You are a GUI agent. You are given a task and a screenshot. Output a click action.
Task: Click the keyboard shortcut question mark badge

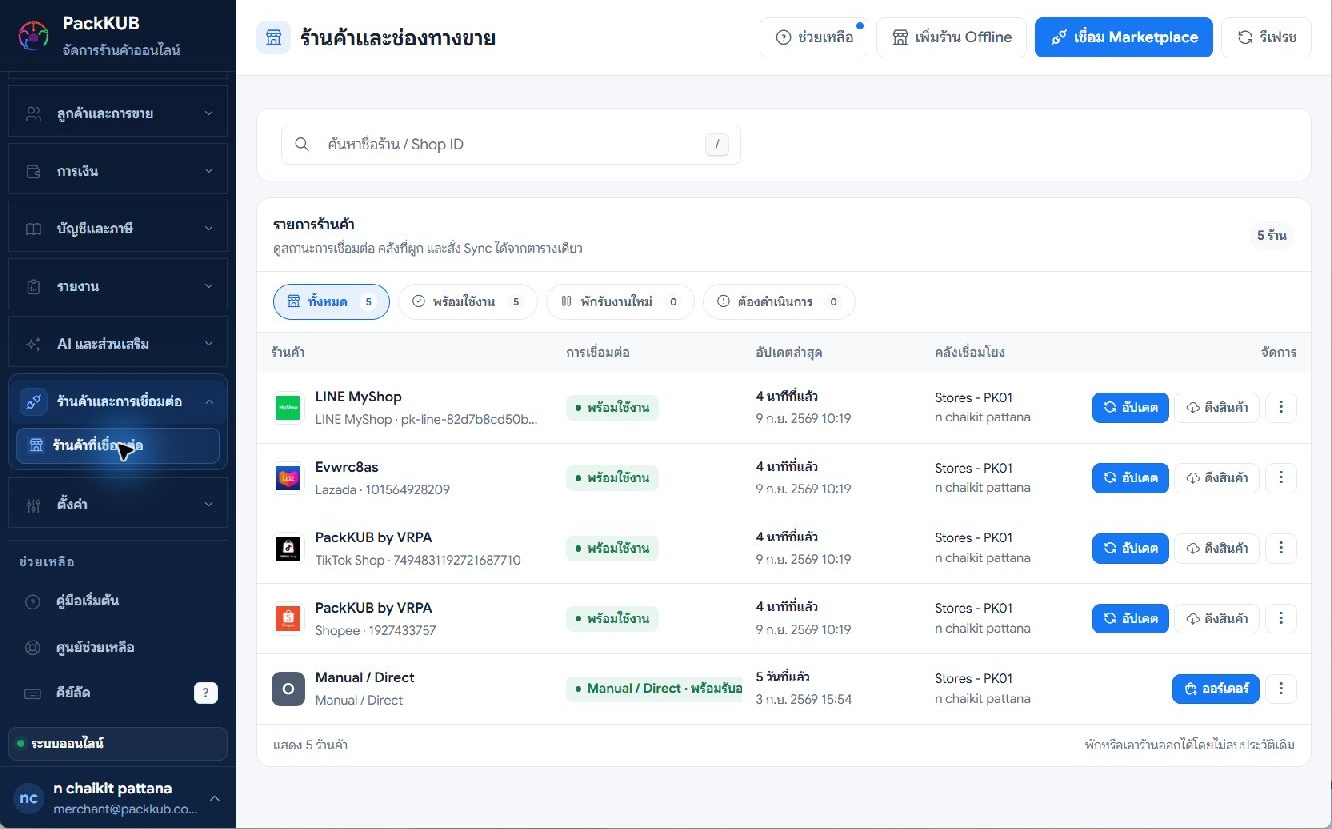(x=206, y=693)
